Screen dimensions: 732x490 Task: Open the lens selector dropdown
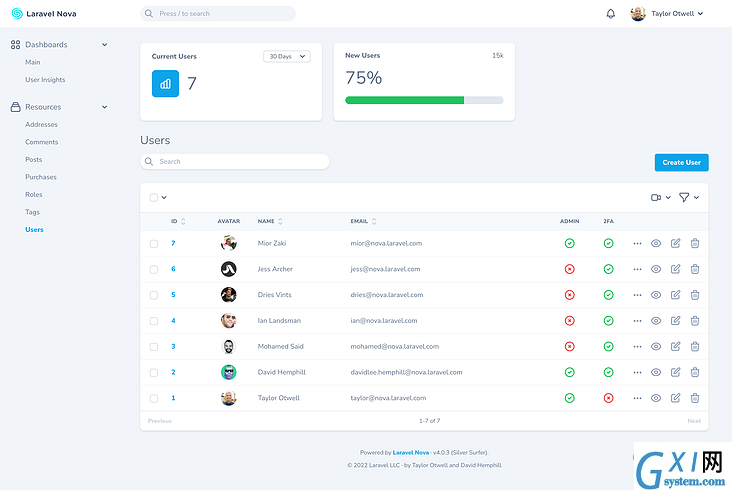pyautogui.click(x=661, y=197)
